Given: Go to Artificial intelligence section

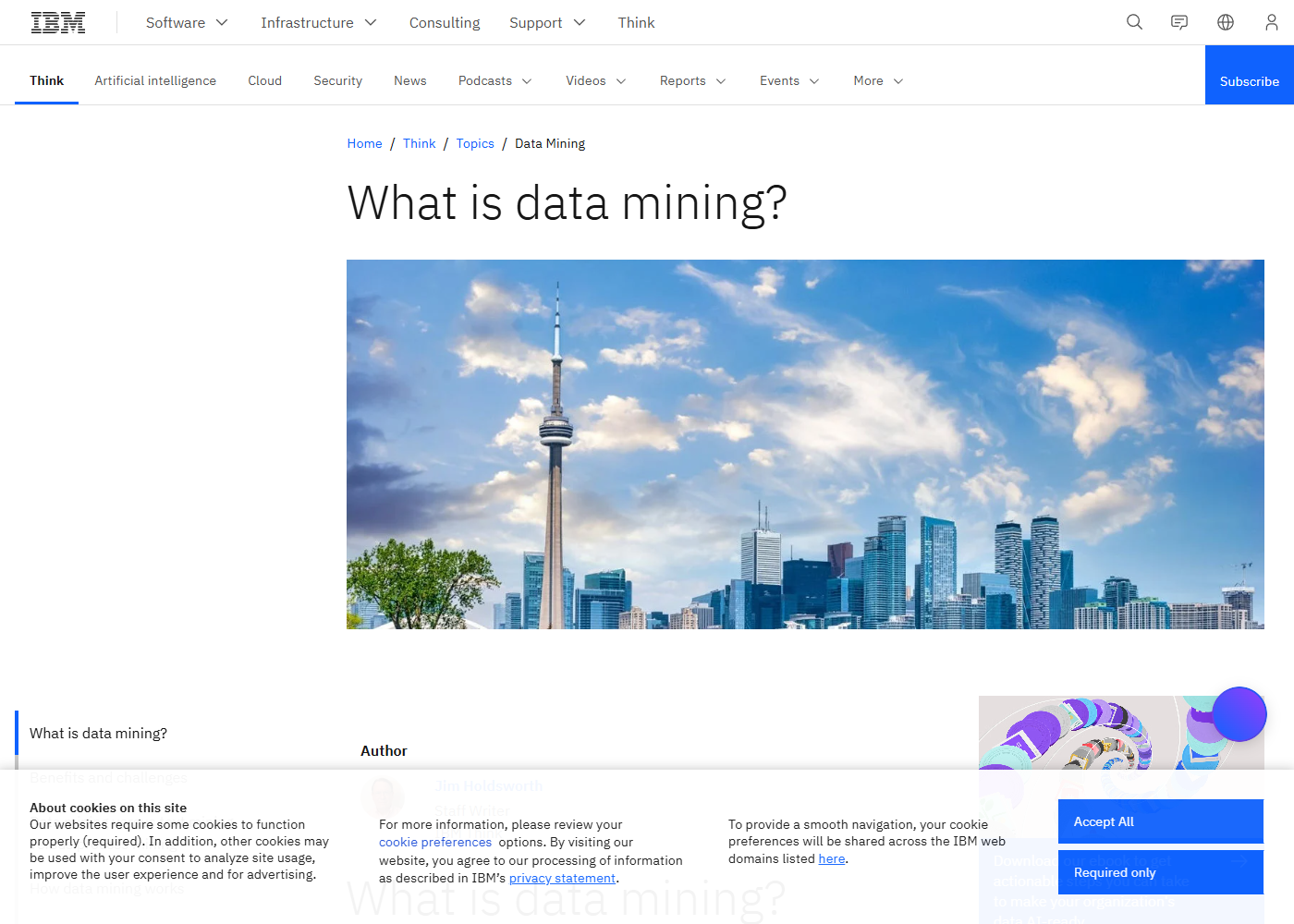Looking at the screenshot, I should pos(155,80).
